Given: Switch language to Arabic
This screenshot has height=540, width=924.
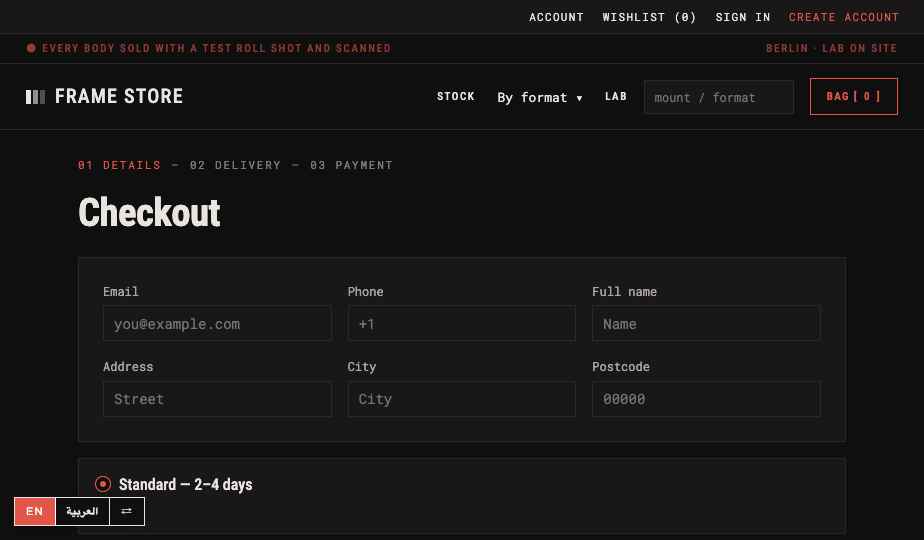Looking at the screenshot, I should pyautogui.click(x=82, y=511).
